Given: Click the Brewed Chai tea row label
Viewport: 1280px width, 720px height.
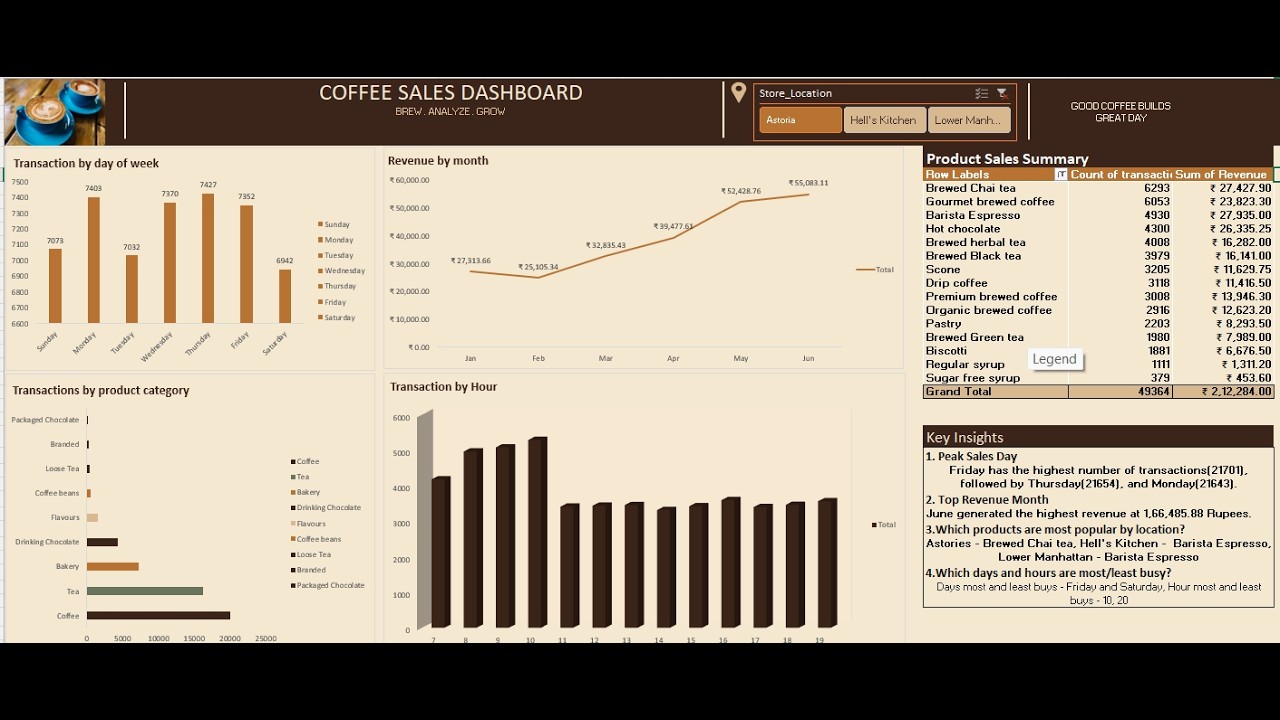Looking at the screenshot, I should pos(971,188).
